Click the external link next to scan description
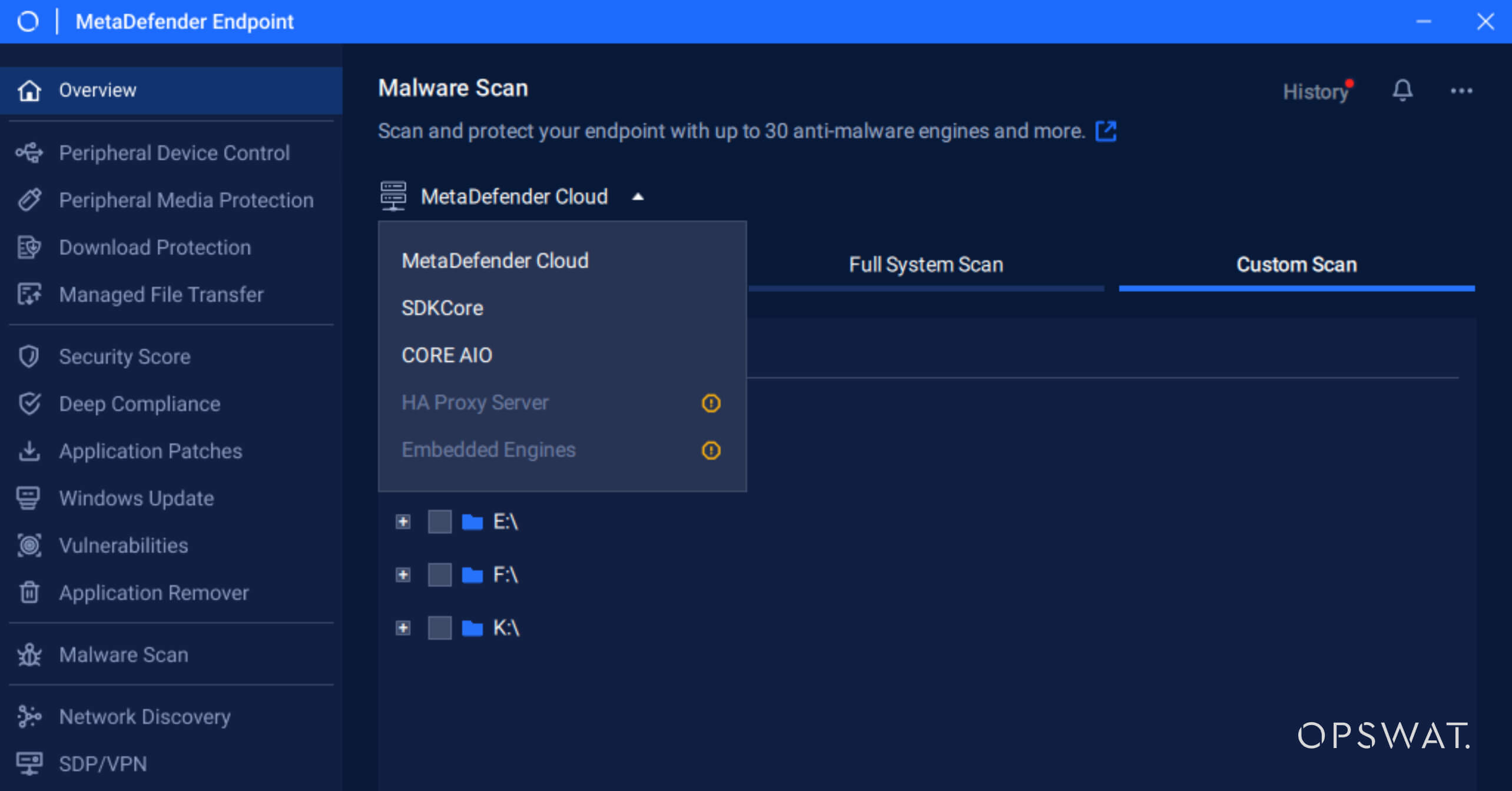 1106,131
